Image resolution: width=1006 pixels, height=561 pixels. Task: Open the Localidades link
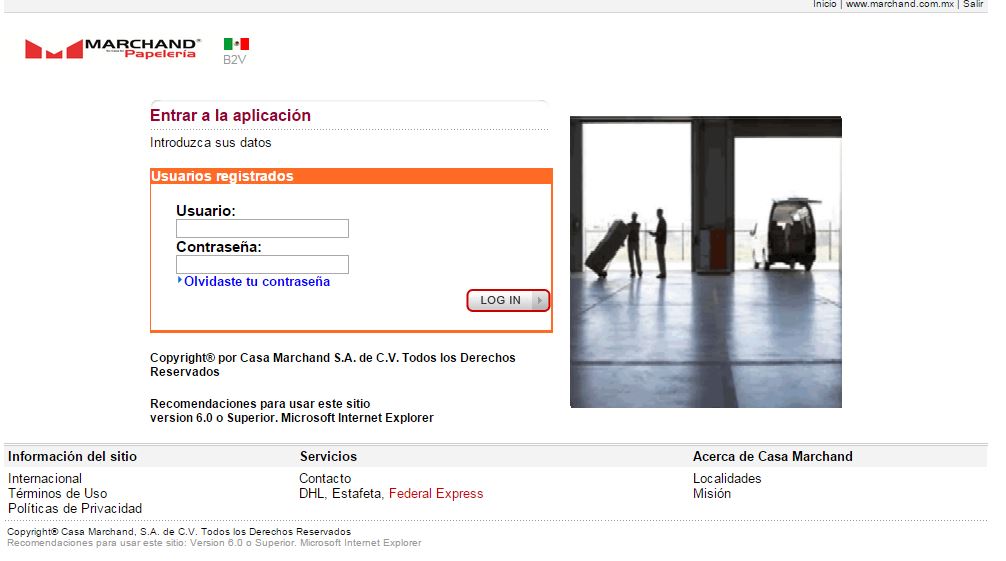727,478
